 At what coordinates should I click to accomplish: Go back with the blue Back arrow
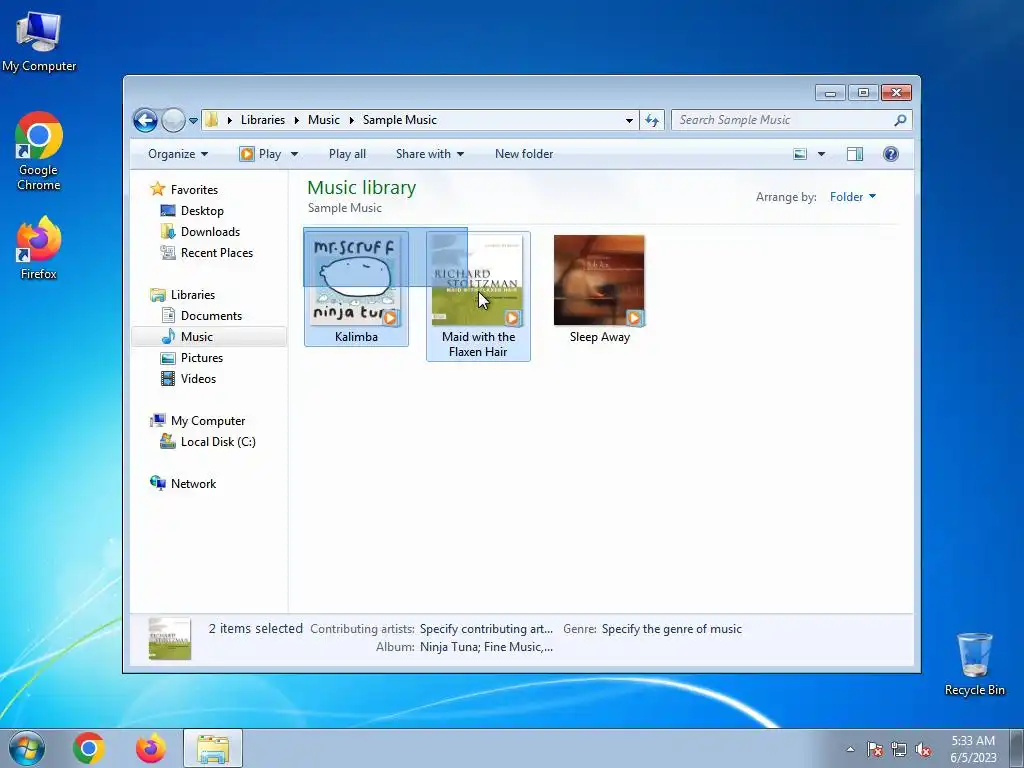pos(145,120)
